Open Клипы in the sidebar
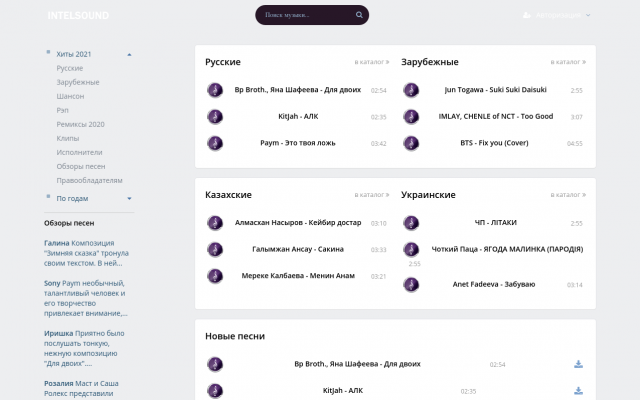The image size is (640, 400). coord(68,138)
